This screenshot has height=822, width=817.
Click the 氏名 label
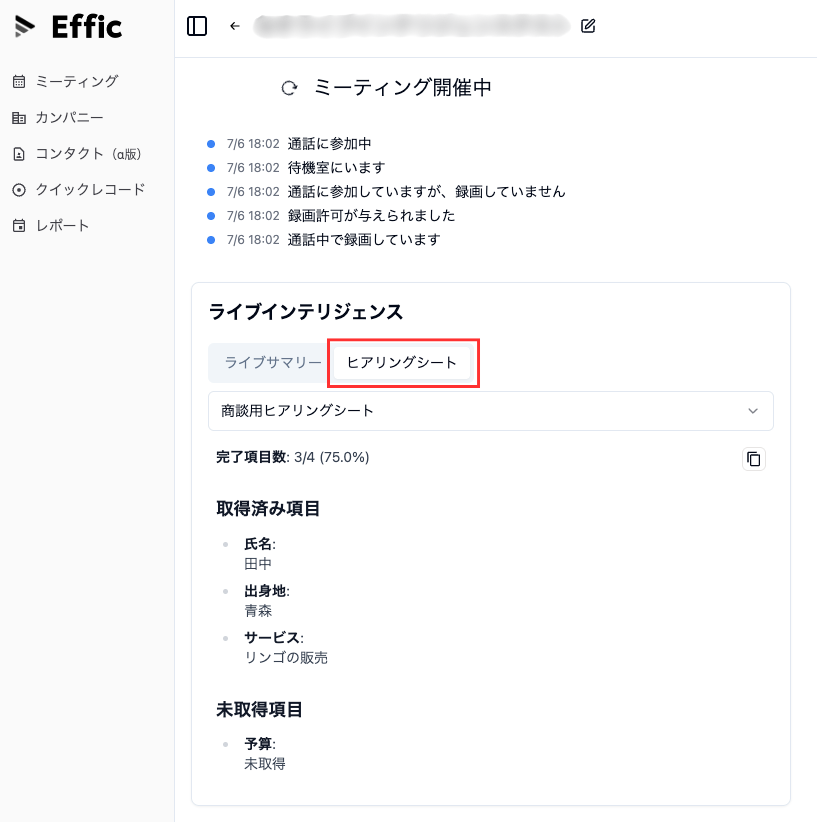tap(260, 544)
